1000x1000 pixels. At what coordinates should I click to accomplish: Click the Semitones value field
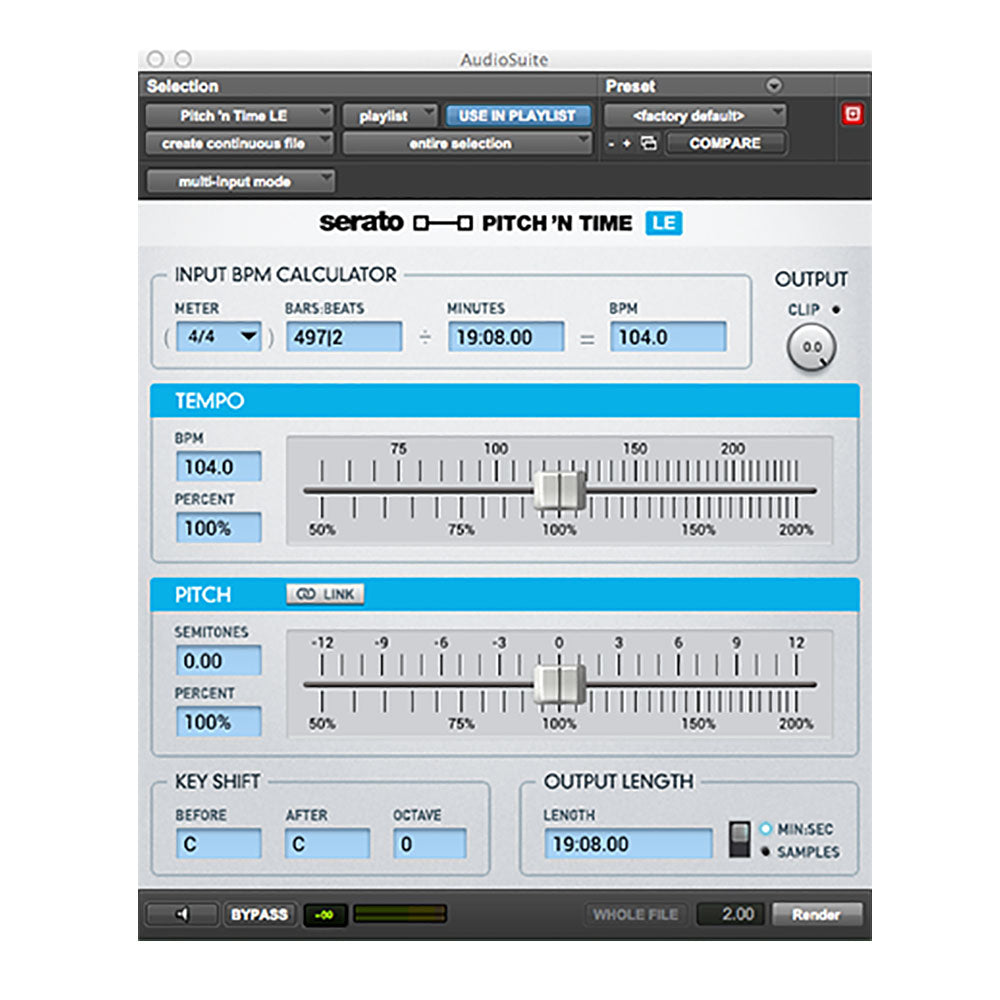point(219,661)
